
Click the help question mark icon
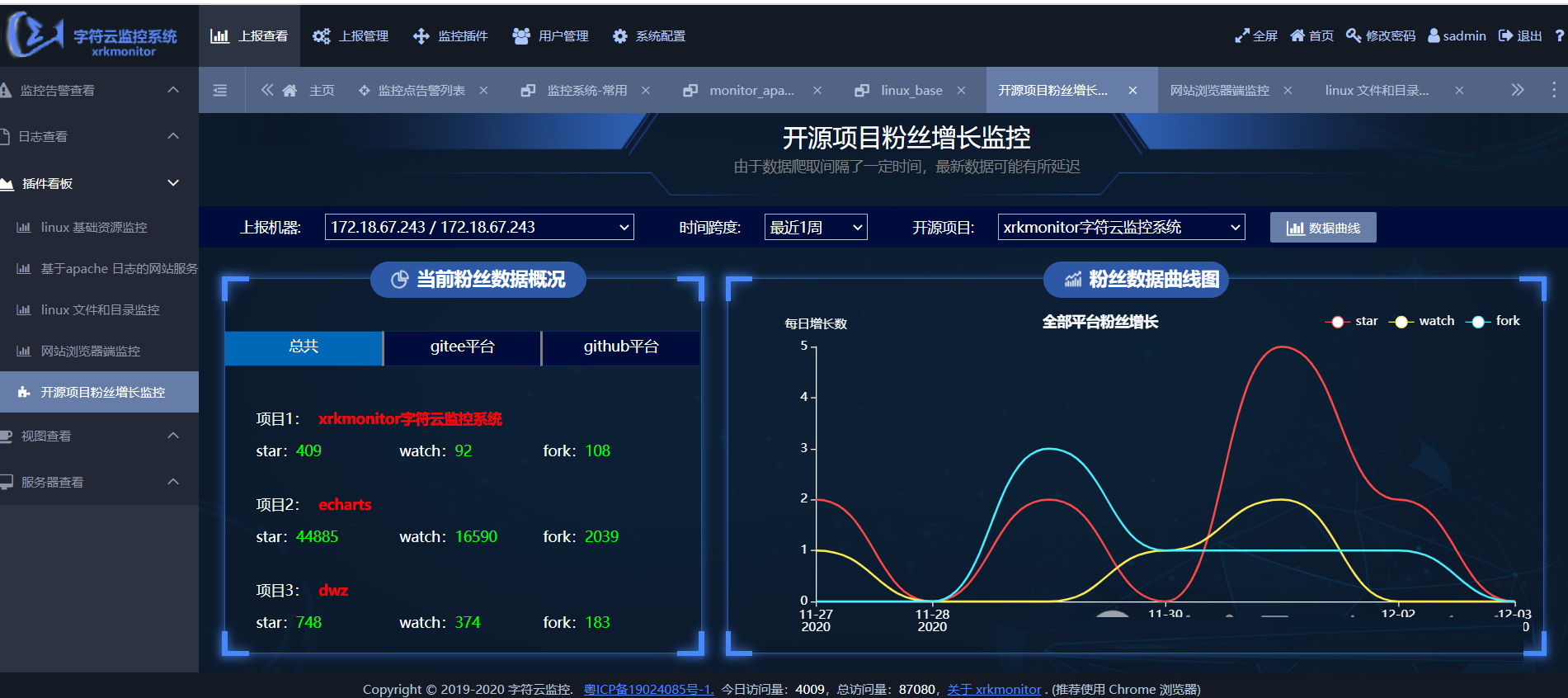[1559, 35]
